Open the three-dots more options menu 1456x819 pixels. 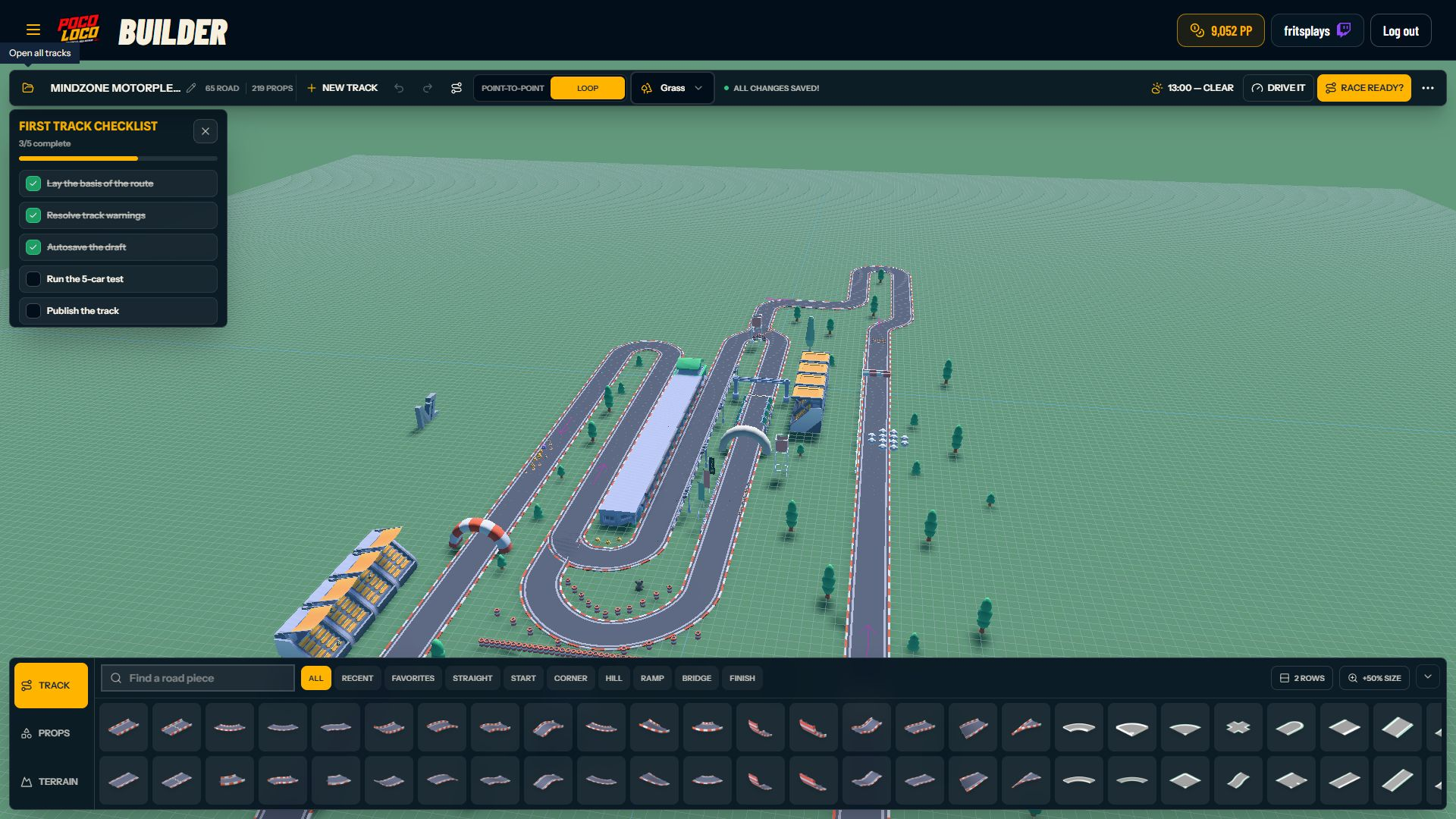[x=1428, y=88]
